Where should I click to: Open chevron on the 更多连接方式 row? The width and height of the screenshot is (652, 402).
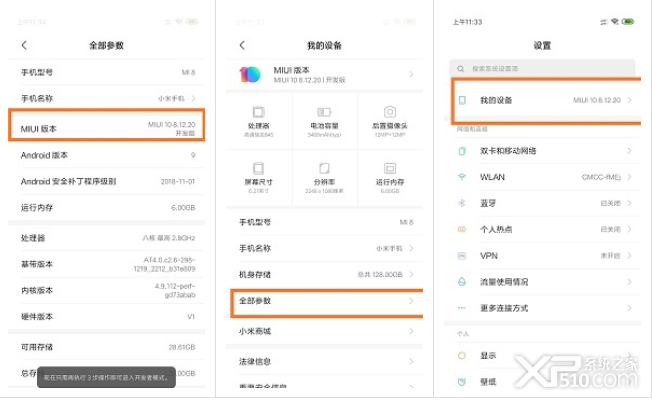point(630,308)
